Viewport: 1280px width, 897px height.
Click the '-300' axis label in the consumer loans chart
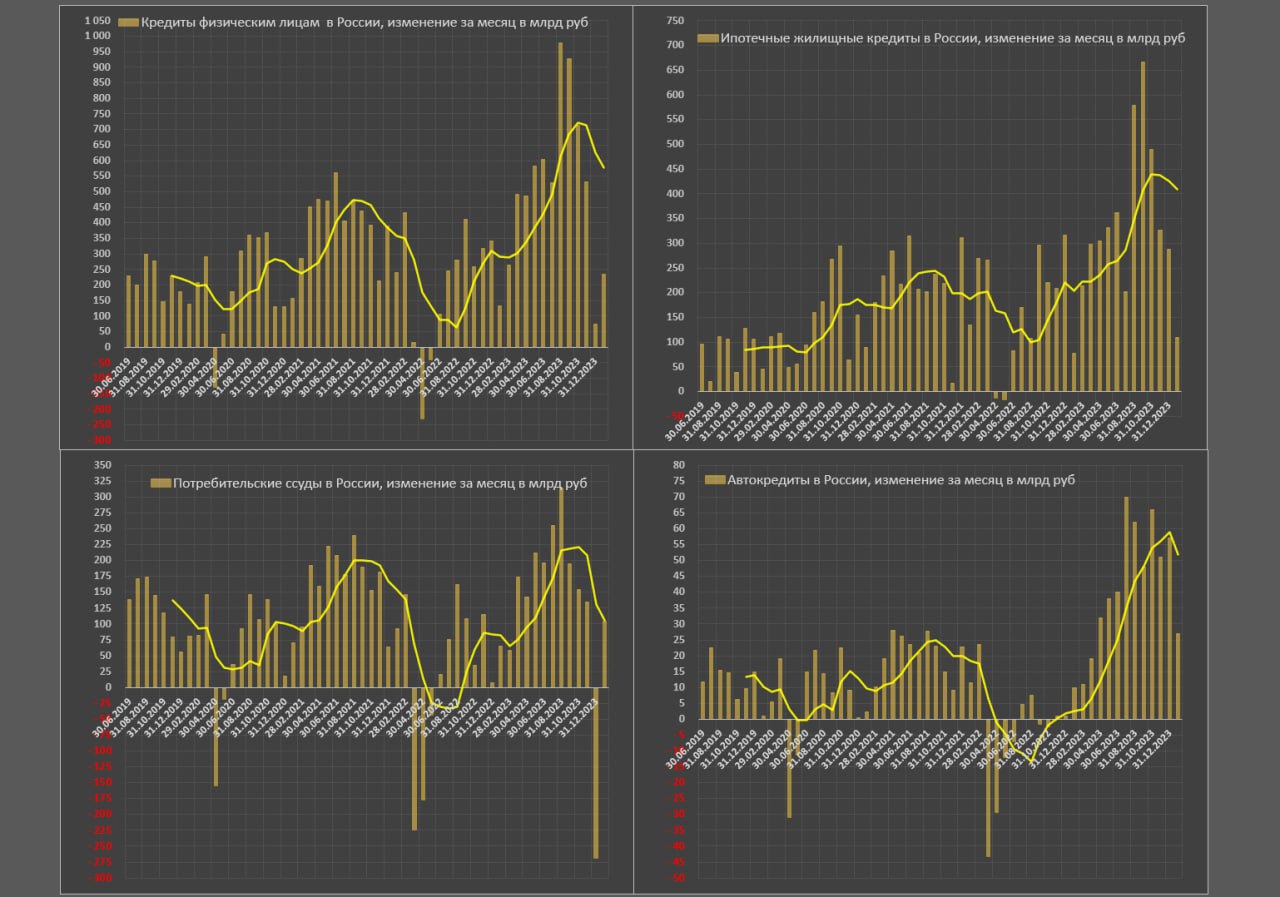tap(99, 878)
